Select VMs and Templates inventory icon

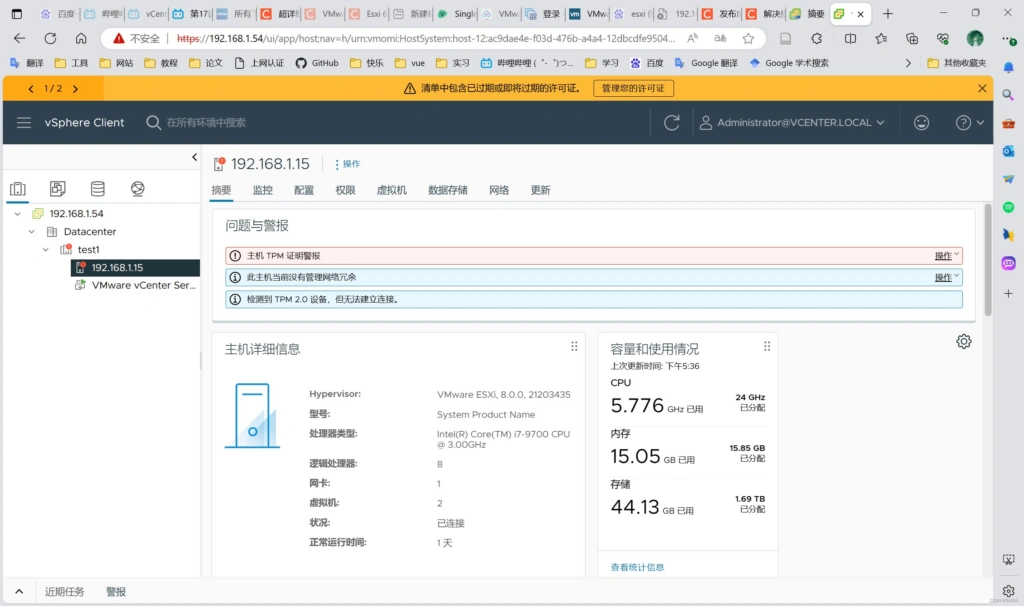(x=57, y=189)
